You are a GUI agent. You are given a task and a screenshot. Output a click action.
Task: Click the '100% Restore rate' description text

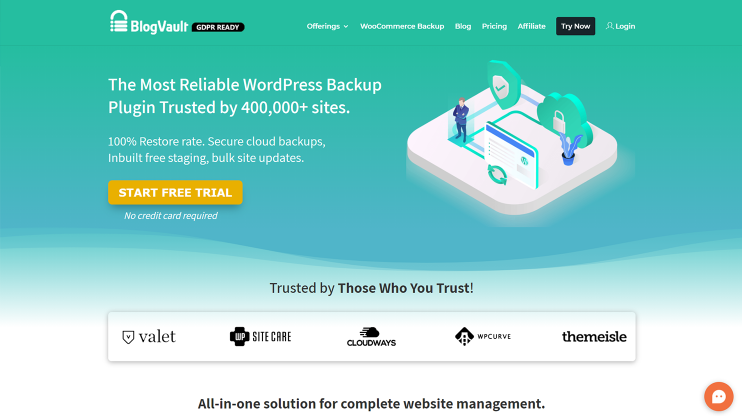[x=217, y=150]
